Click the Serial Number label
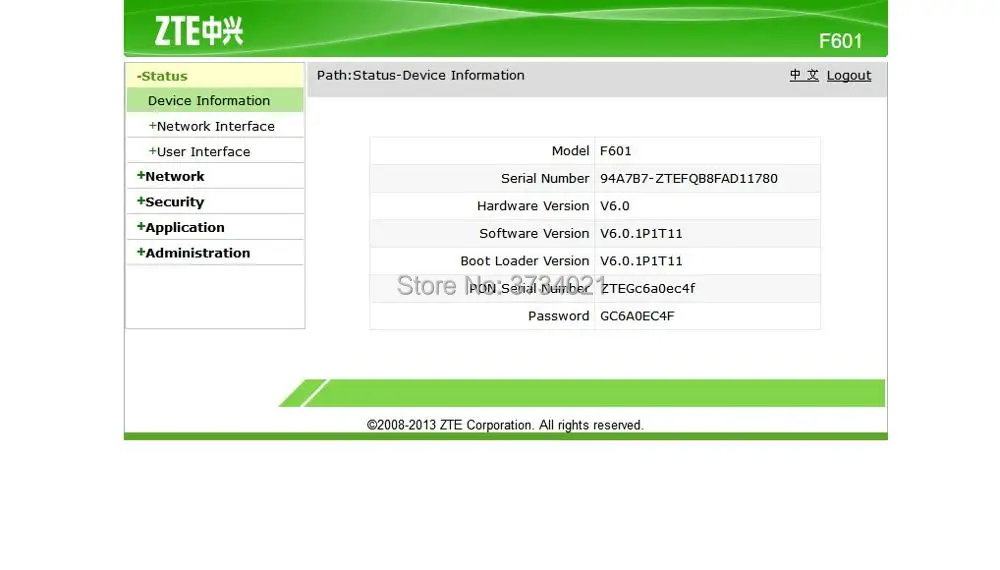This screenshot has height=570, width=1000. tap(545, 179)
